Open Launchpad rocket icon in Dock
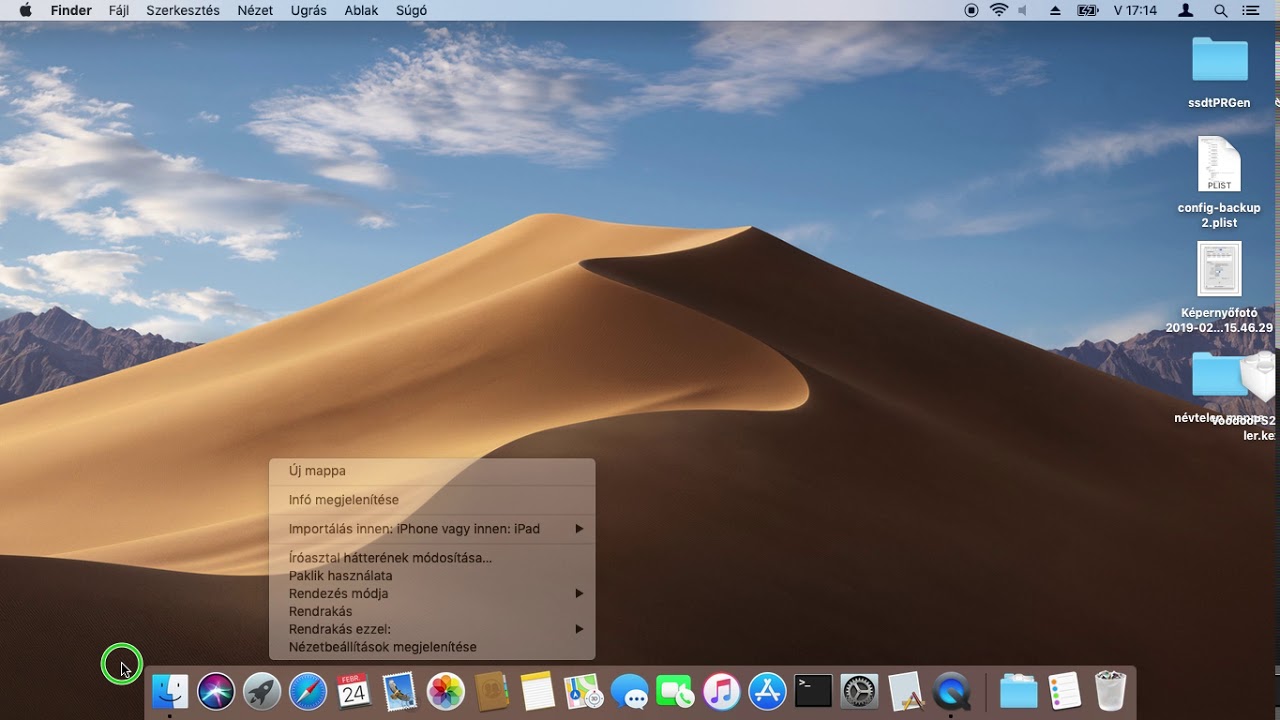1280x720 pixels. click(262, 691)
